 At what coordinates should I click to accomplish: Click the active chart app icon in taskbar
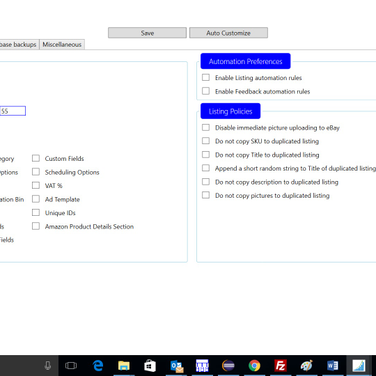359,366
